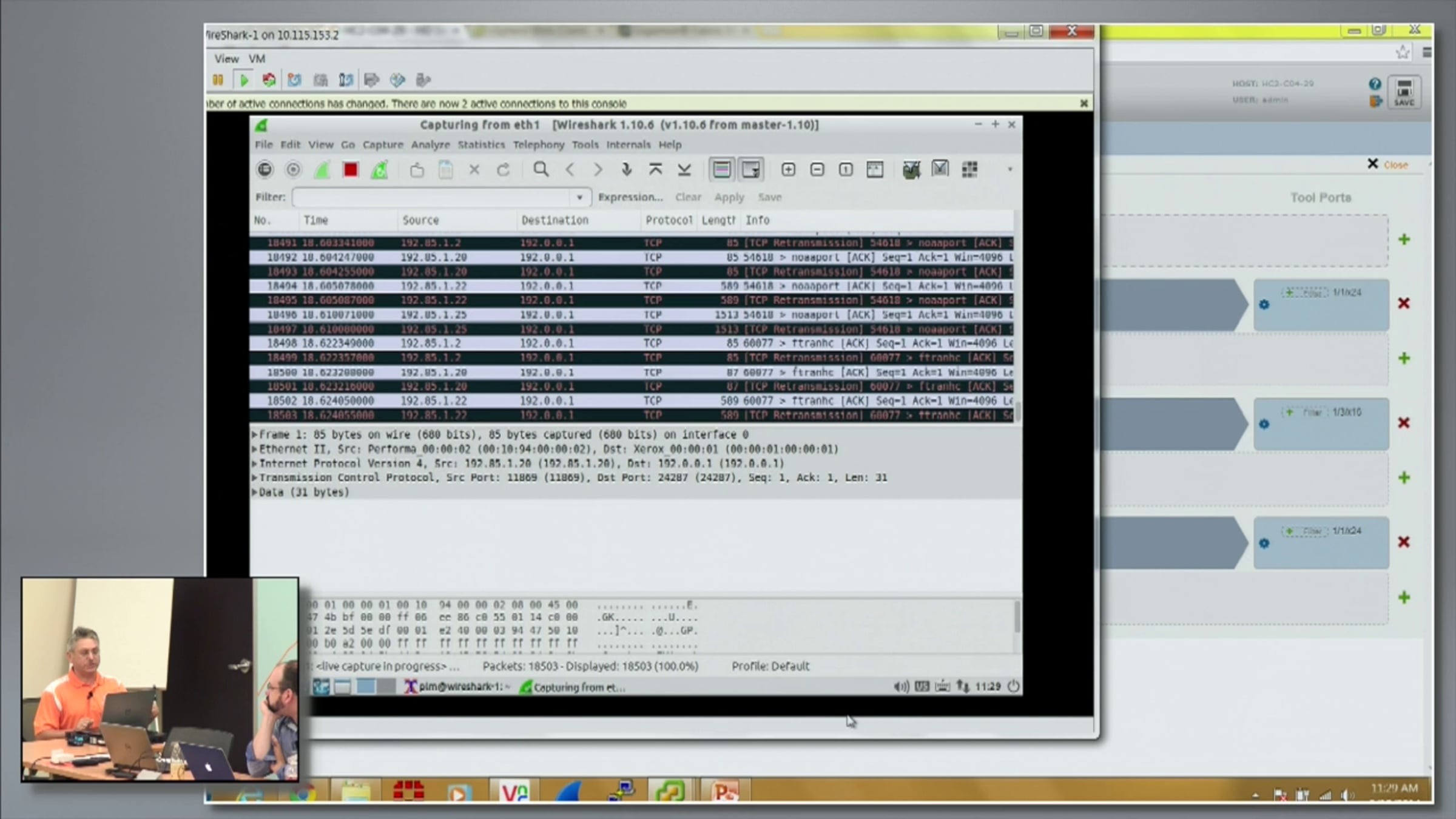Click the Expression... filter button
The image size is (1456, 819).
click(630, 197)
